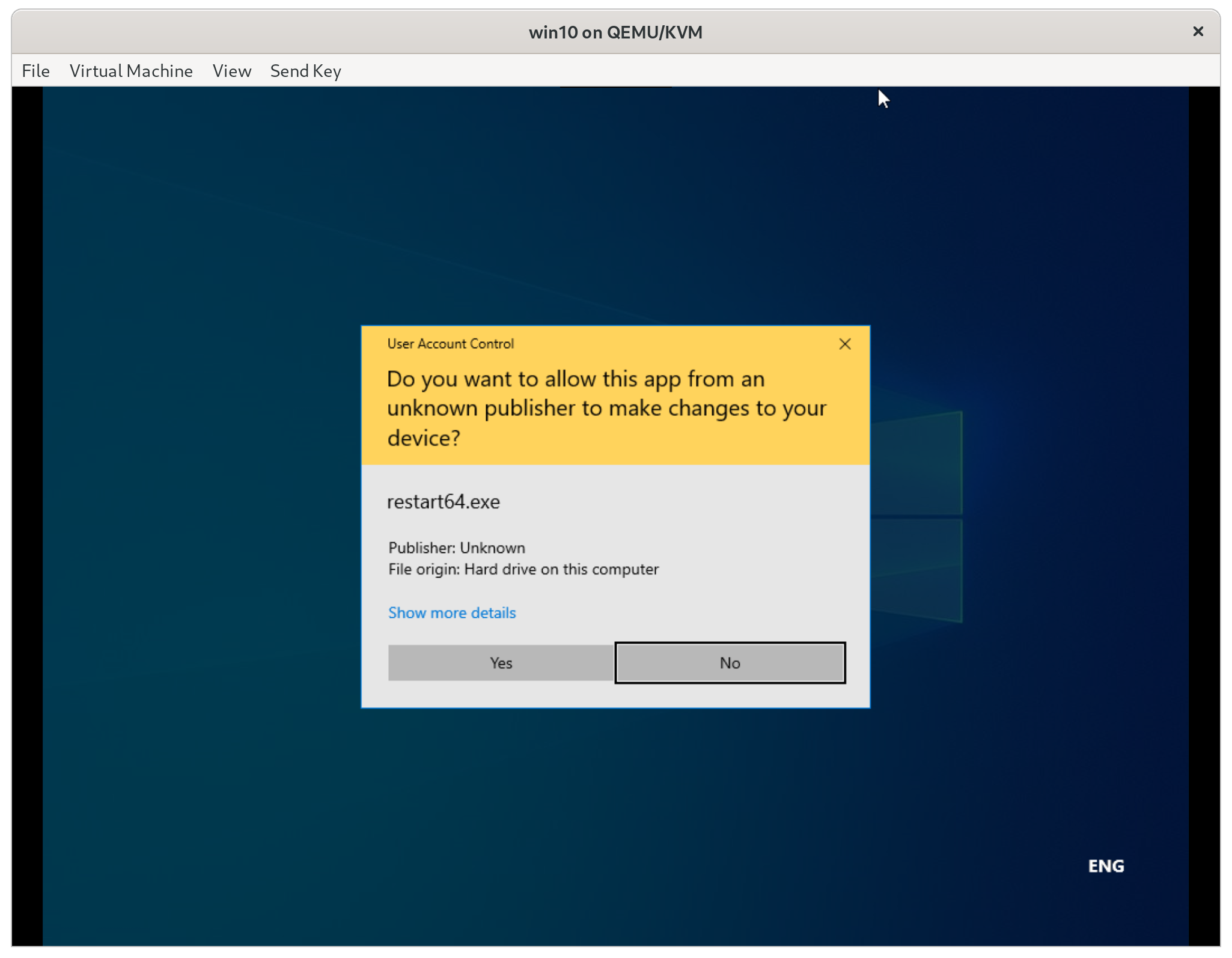
Task: Open the Send Key menu
Action: pos(305,70)
